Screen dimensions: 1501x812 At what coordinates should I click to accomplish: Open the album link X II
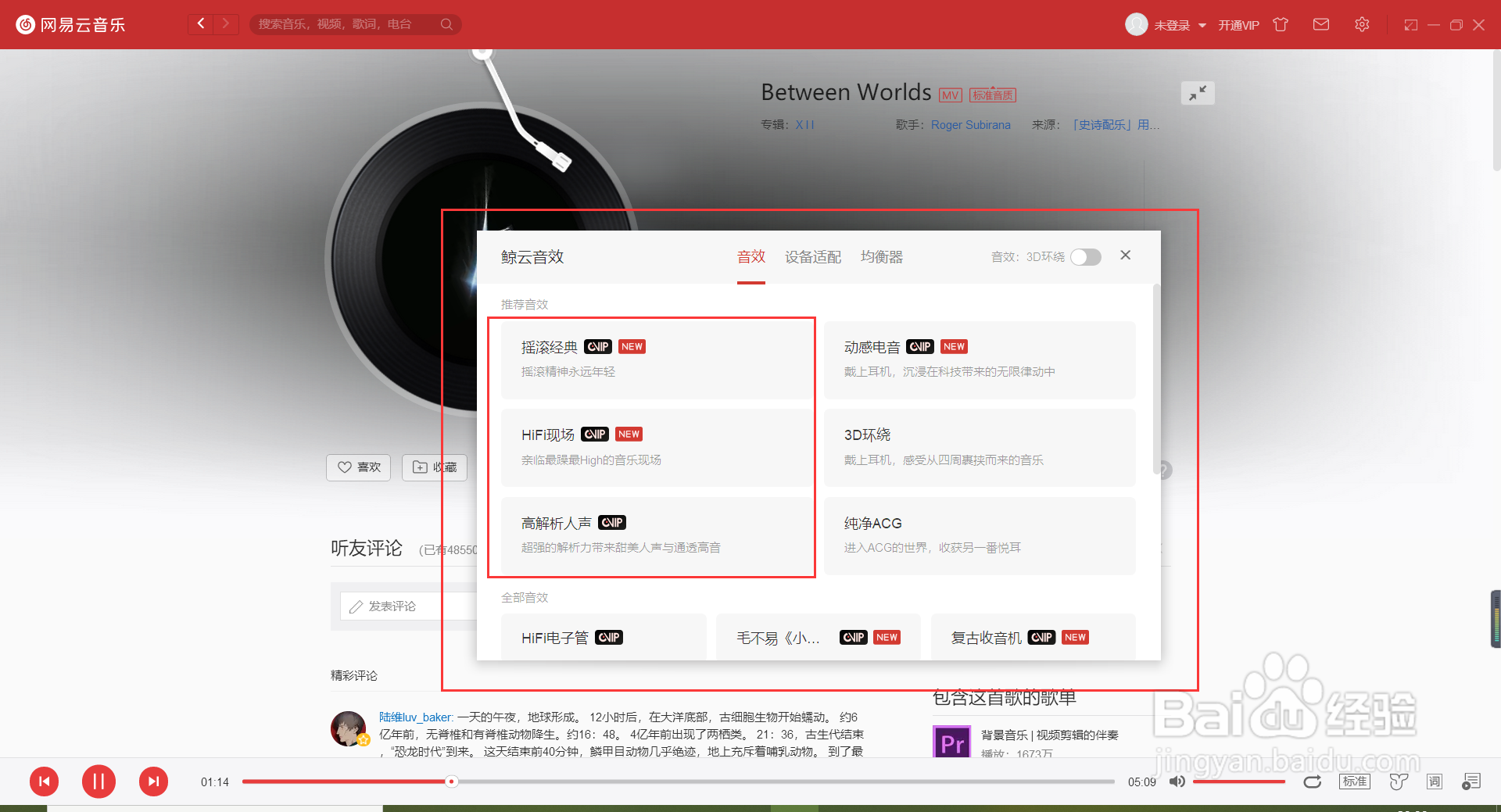point(805,125)
